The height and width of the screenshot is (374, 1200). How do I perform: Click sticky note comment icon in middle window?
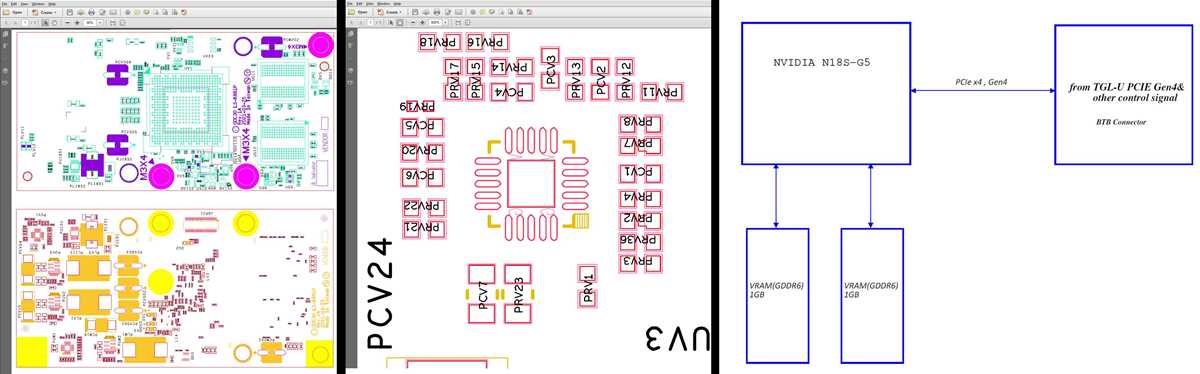coord(483,12)
